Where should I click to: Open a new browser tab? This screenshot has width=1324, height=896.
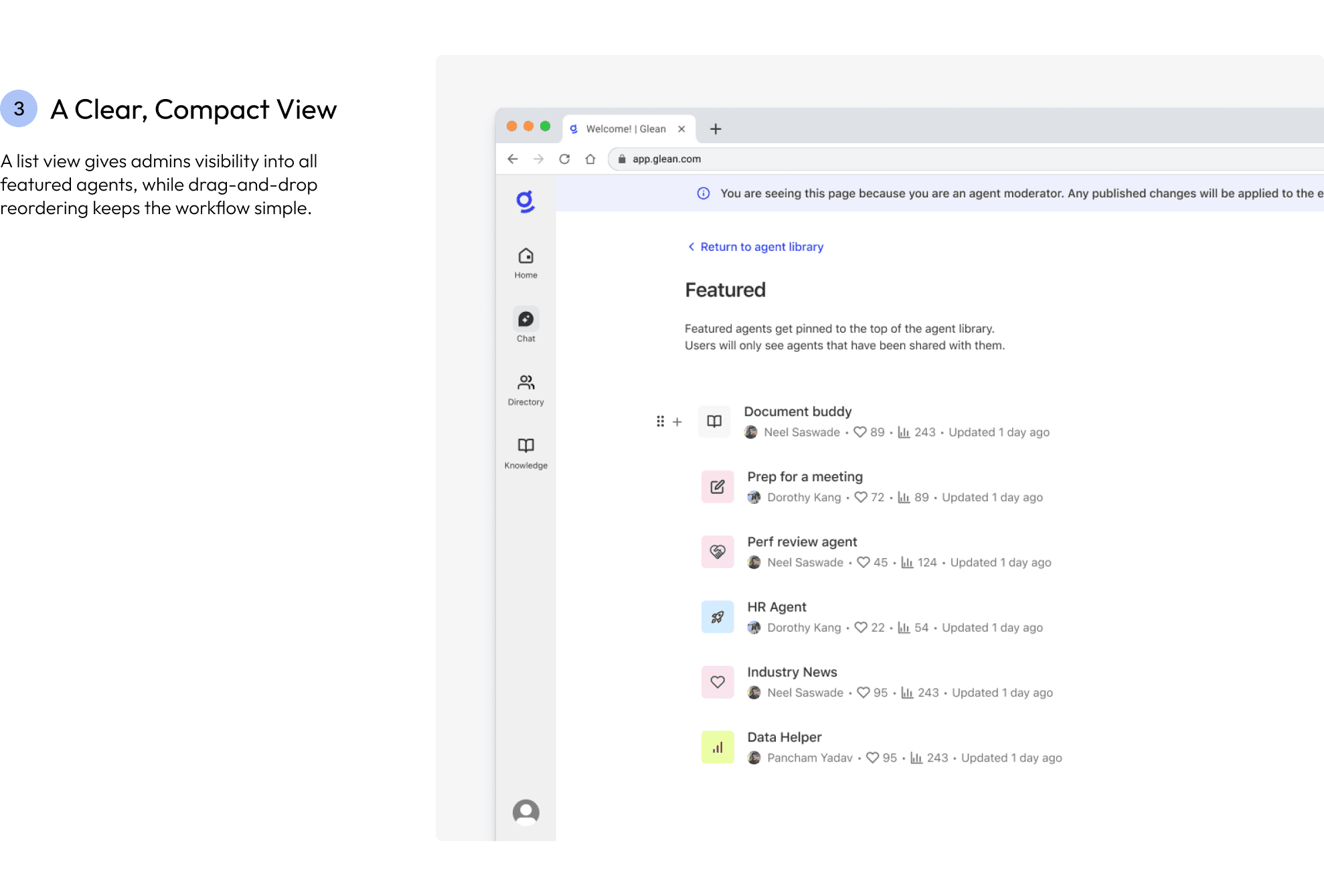point(716,128)
